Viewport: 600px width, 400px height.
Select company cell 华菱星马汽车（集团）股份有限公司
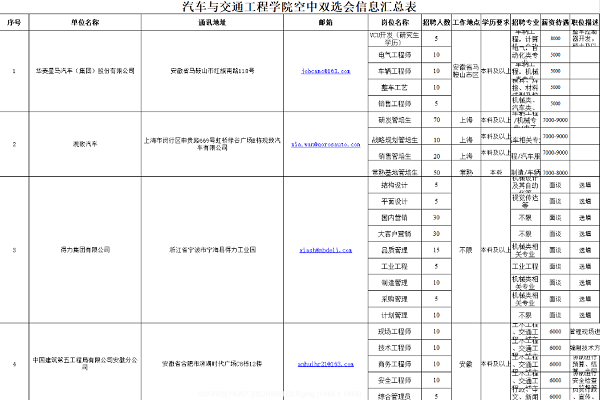85,71
